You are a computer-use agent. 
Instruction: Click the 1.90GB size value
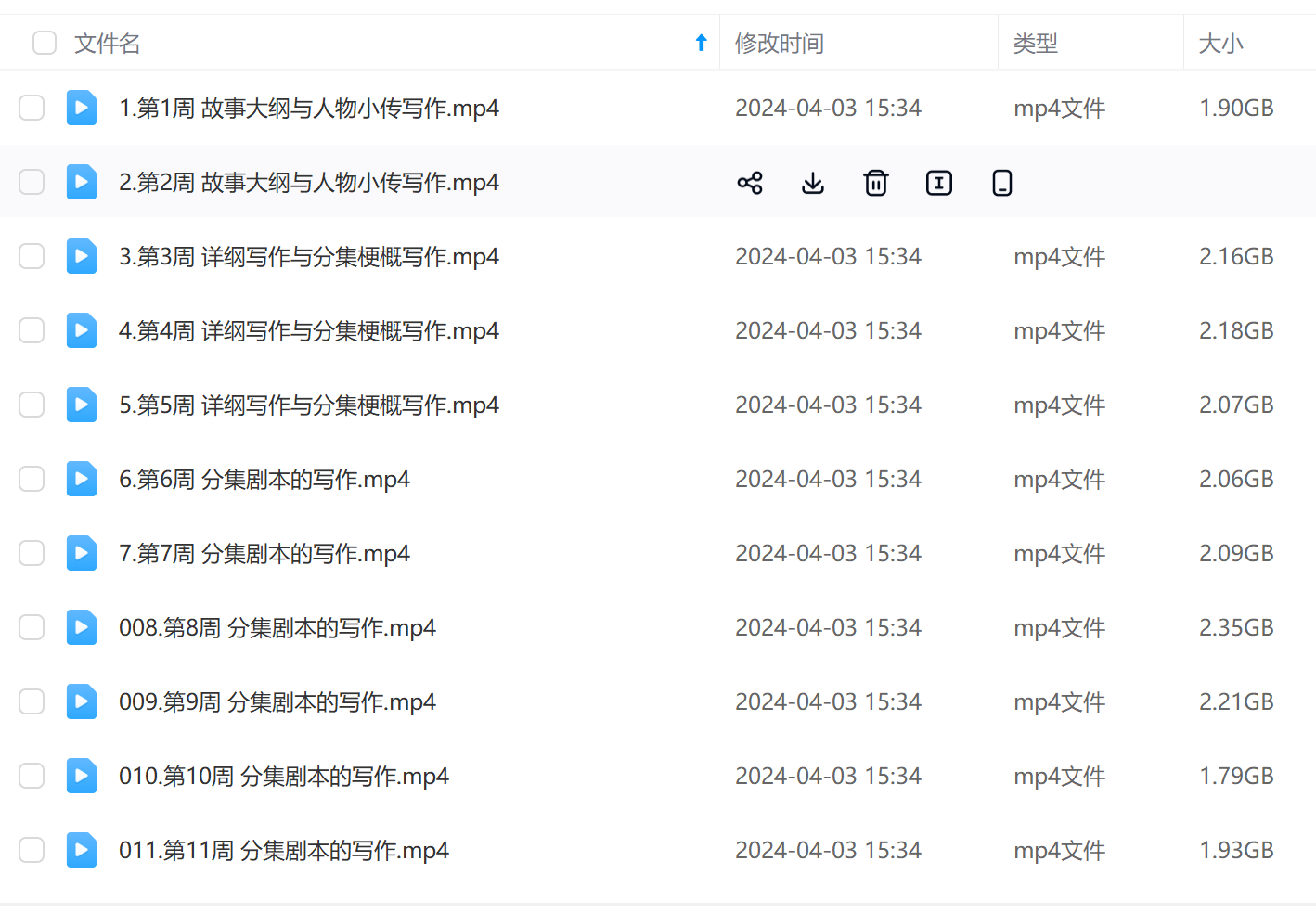(1236, 109)
